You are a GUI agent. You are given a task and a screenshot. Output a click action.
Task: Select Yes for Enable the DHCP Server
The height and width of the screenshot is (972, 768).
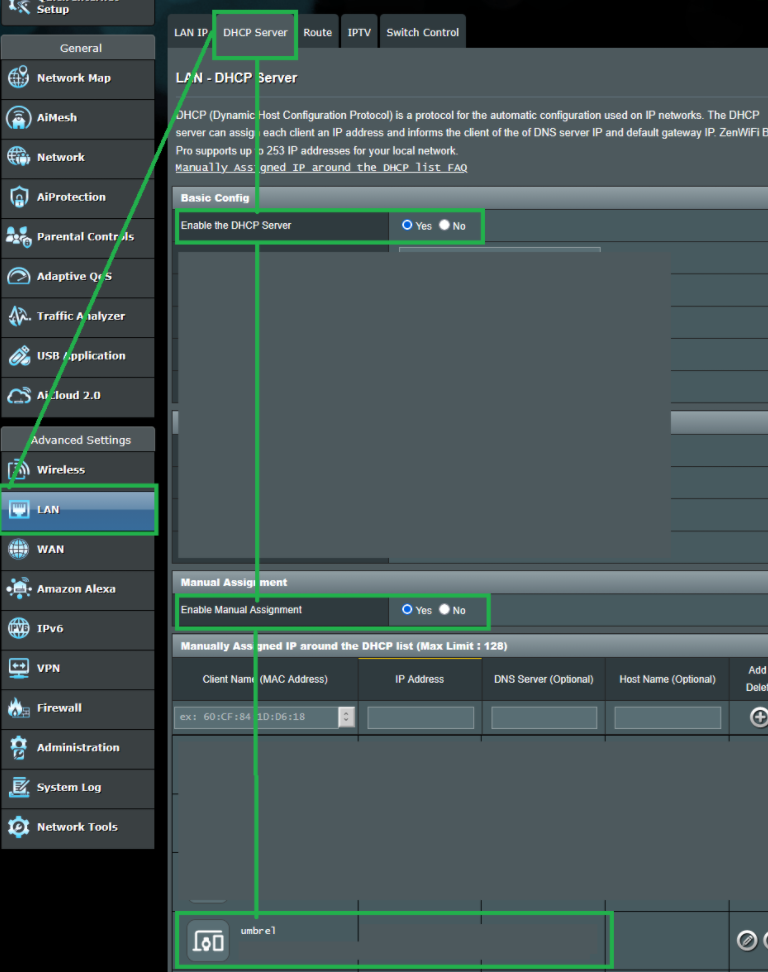point(407,225)
